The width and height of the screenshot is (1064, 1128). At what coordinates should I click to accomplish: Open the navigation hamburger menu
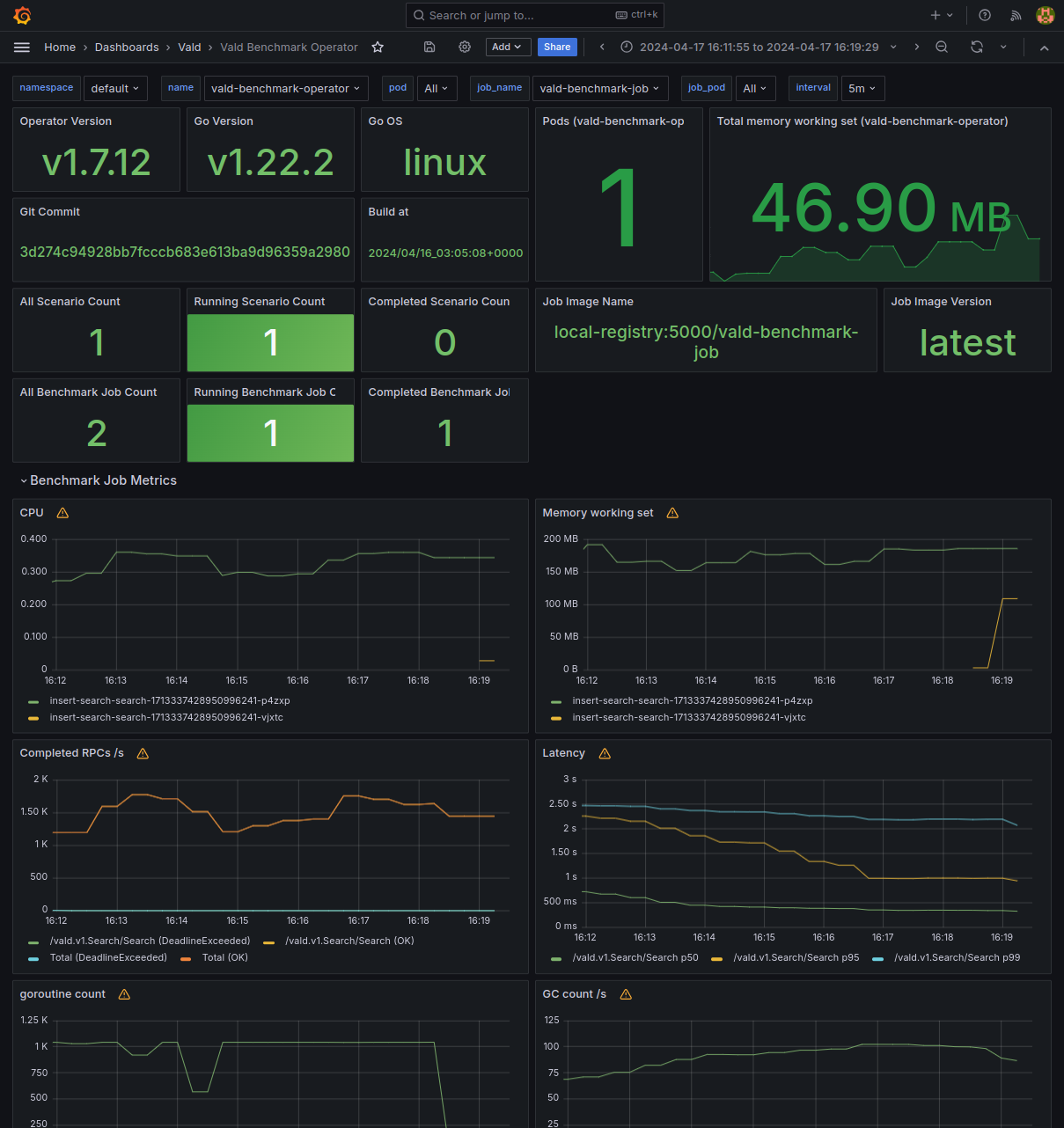coord(22,47)
